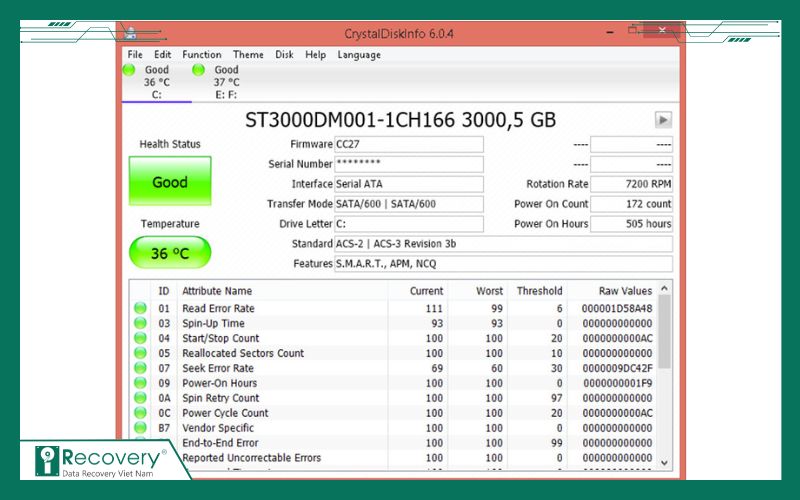Click the next disk arrow button
Screen dimensions: 800x500
click(663, 120)
